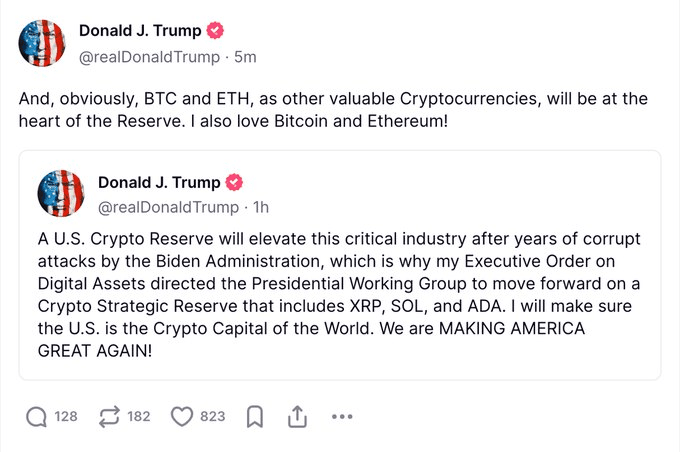The width and height of the screenshot is (680, 452).
Task: Open quoted post's profile avatar
Action: click(x=61, y=193)
